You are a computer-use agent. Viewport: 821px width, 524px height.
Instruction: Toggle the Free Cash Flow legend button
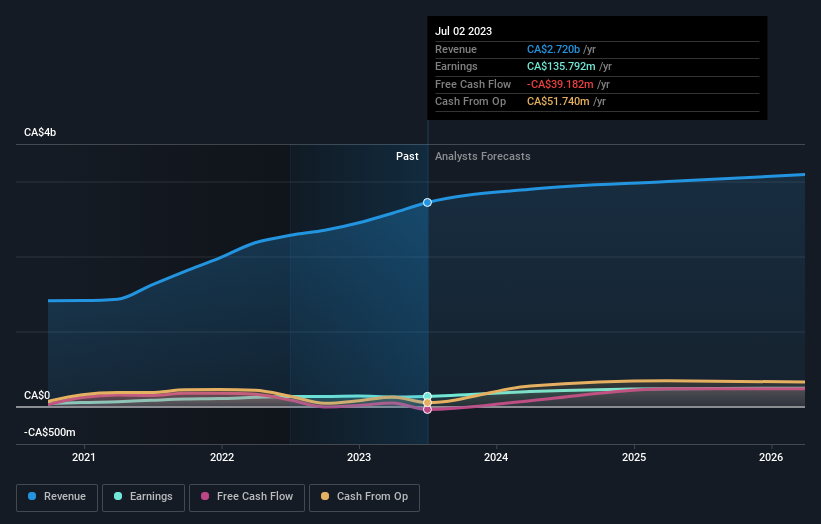(x=247, y=497)
